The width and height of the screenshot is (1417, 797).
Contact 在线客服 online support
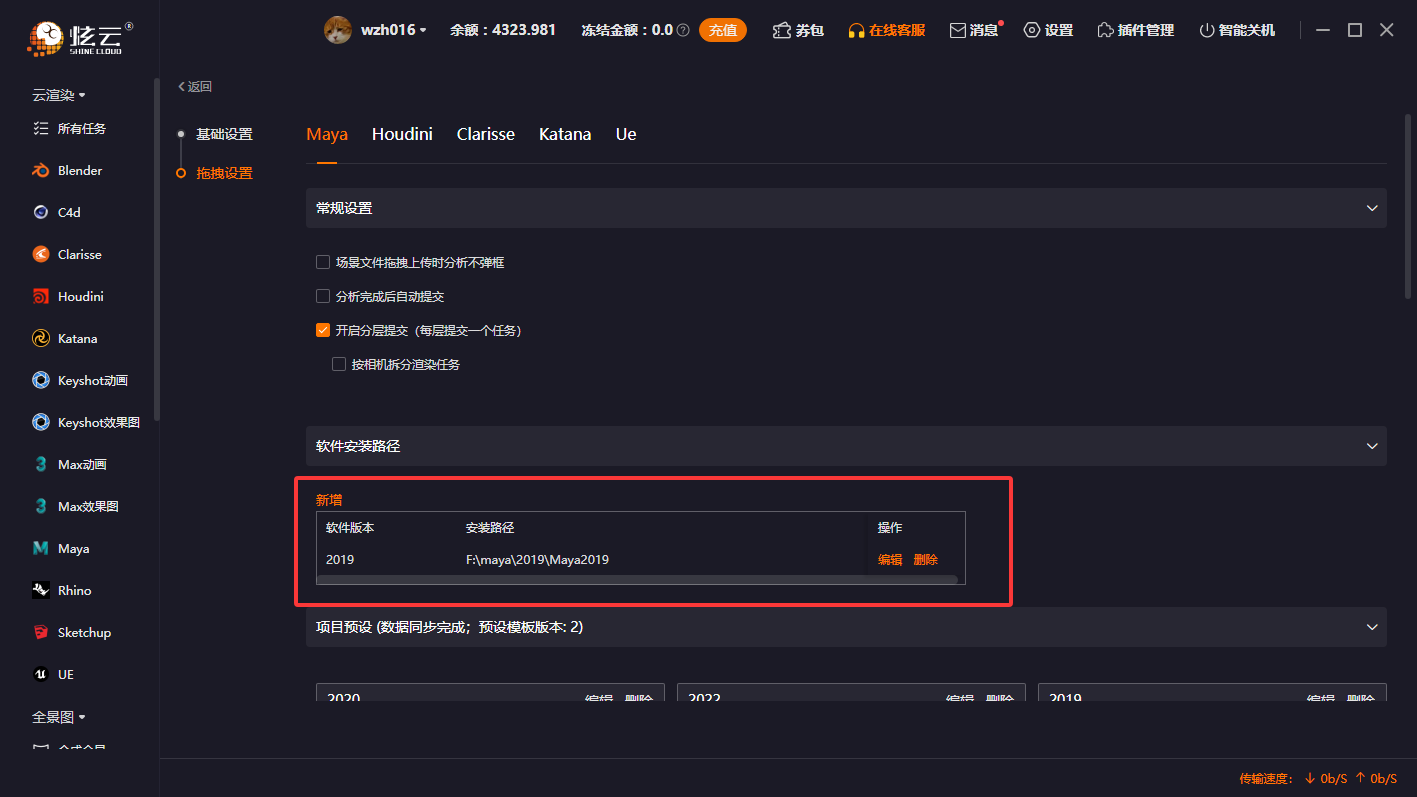[x=886, y=30]
